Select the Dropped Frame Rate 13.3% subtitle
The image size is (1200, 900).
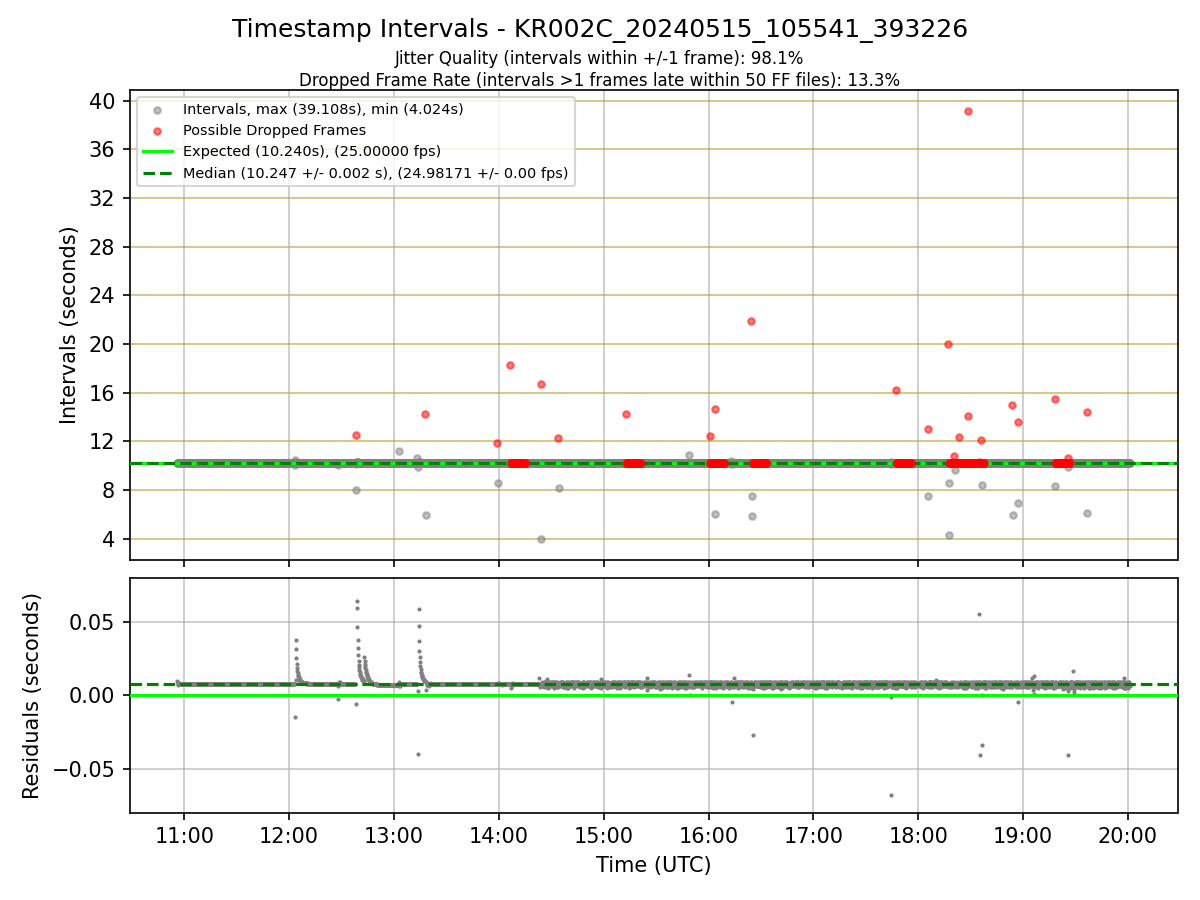[x=599, y=80]
